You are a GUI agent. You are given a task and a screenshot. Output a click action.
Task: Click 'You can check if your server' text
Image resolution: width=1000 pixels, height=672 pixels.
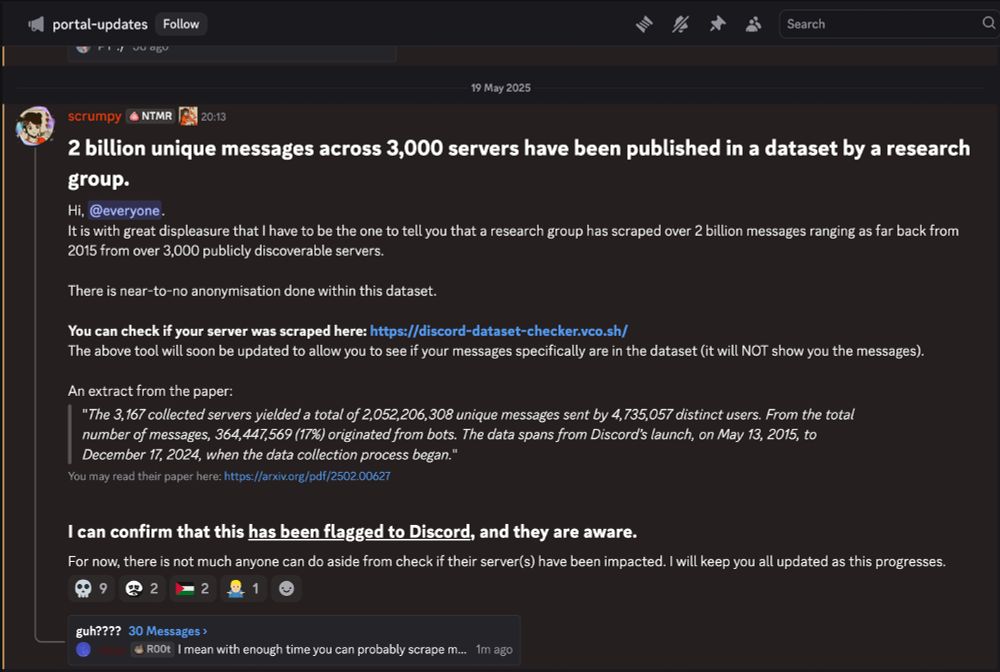(217, 331)
